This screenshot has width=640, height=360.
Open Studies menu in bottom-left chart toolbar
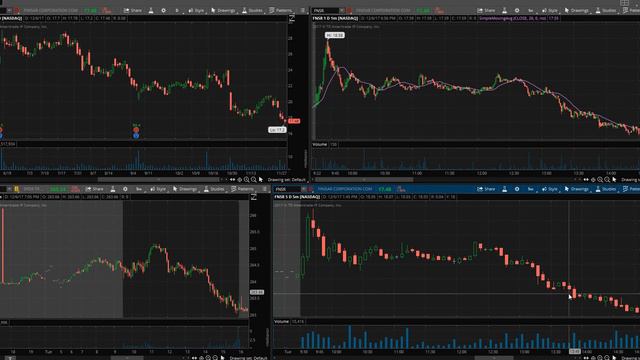(214, 189)
